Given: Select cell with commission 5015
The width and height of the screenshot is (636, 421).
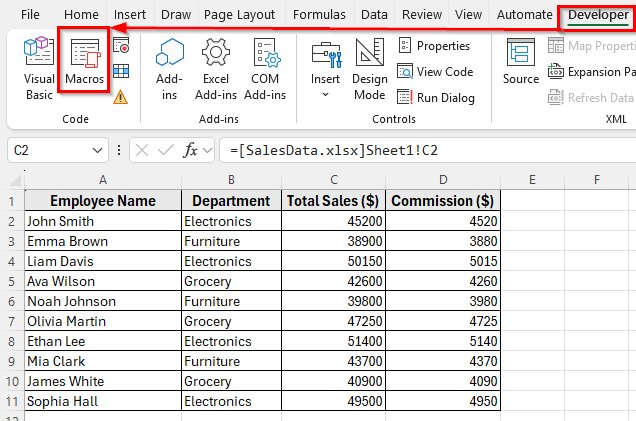Looking at the screenshot, I should click(443, 261).
